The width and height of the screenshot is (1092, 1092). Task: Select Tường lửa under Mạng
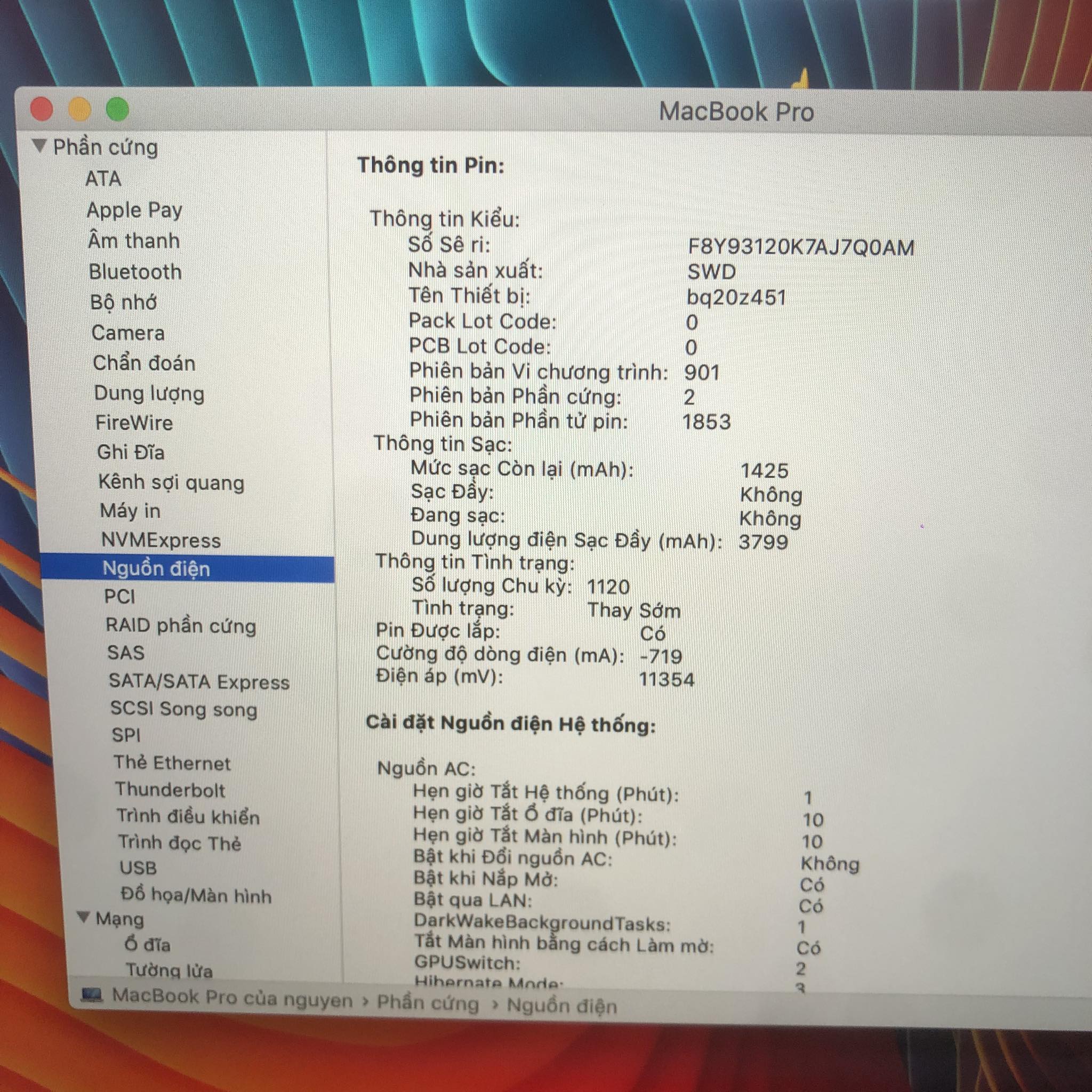tap(168, 970)
